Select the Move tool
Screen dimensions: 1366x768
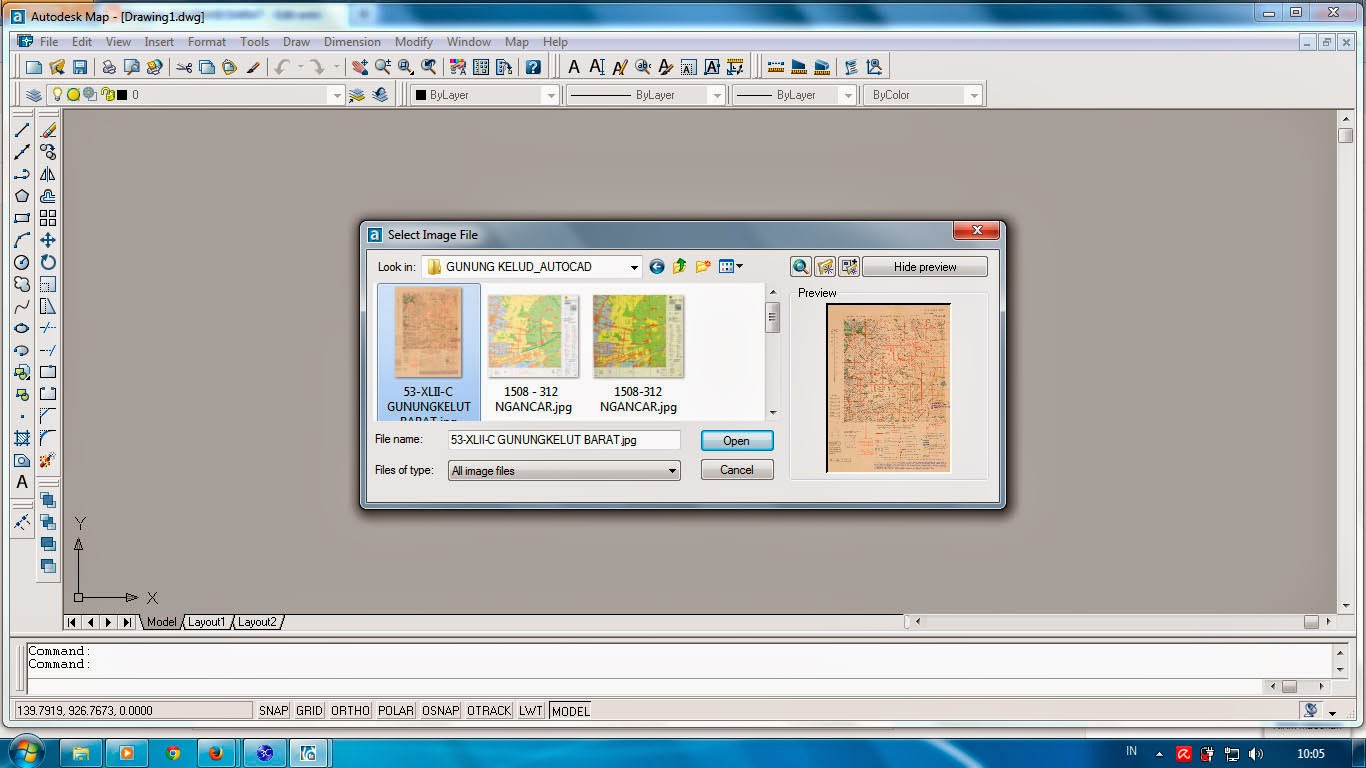click(x=48, y=240)
